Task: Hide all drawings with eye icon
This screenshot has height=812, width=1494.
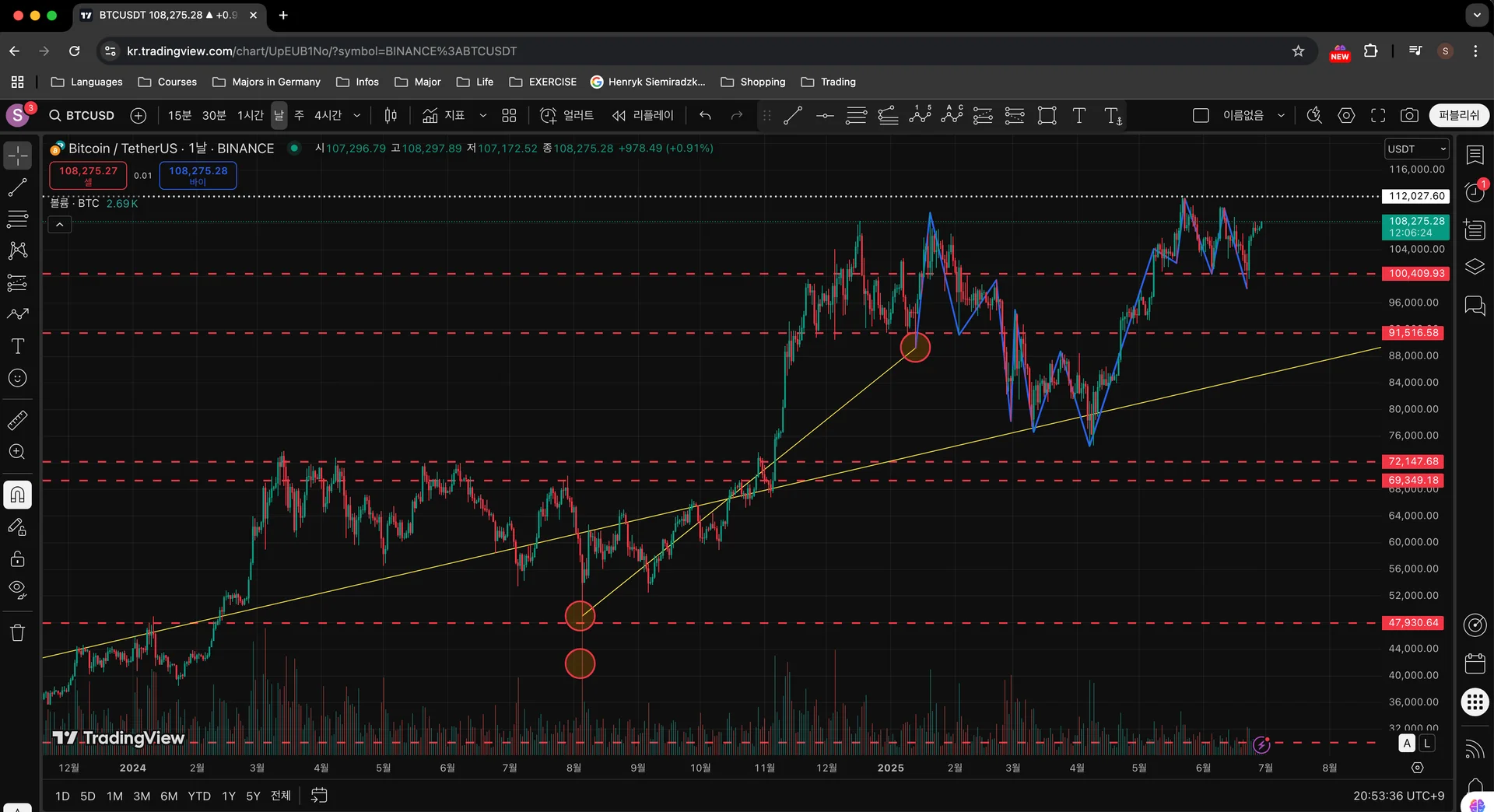Action: pos(17,590)
